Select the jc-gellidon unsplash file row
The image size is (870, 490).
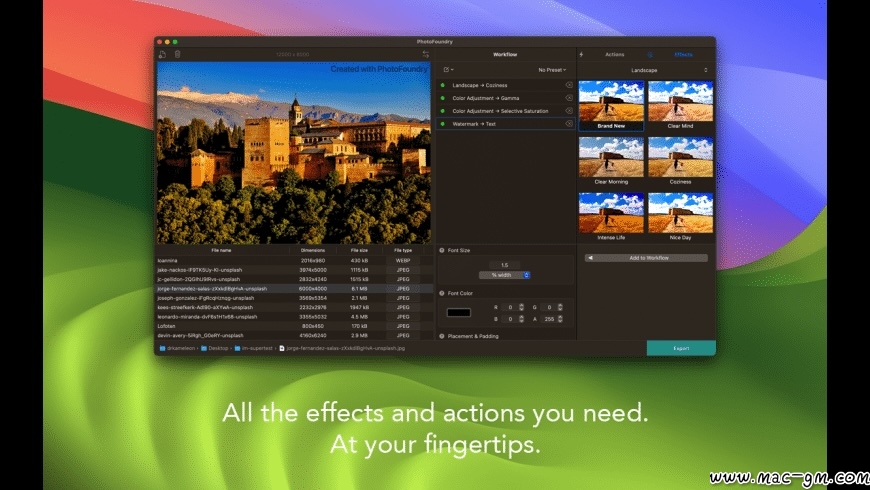(294, 279)
